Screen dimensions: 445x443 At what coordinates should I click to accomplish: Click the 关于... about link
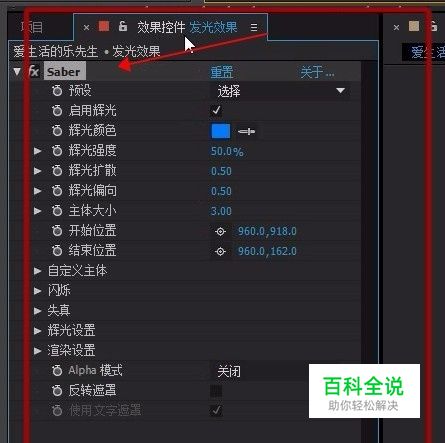317,72
